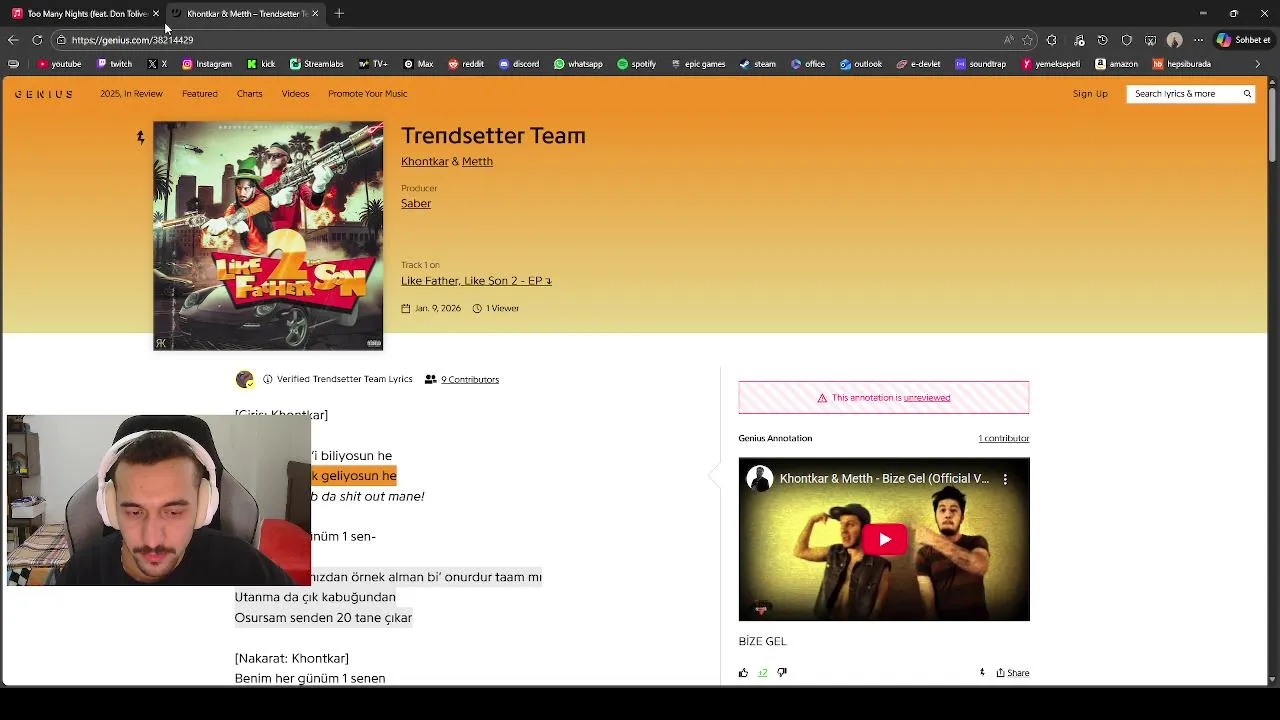This screenshot has height=720, width=1280.
Task: Open the steam bookmark
Action: [x=758, y=64]
